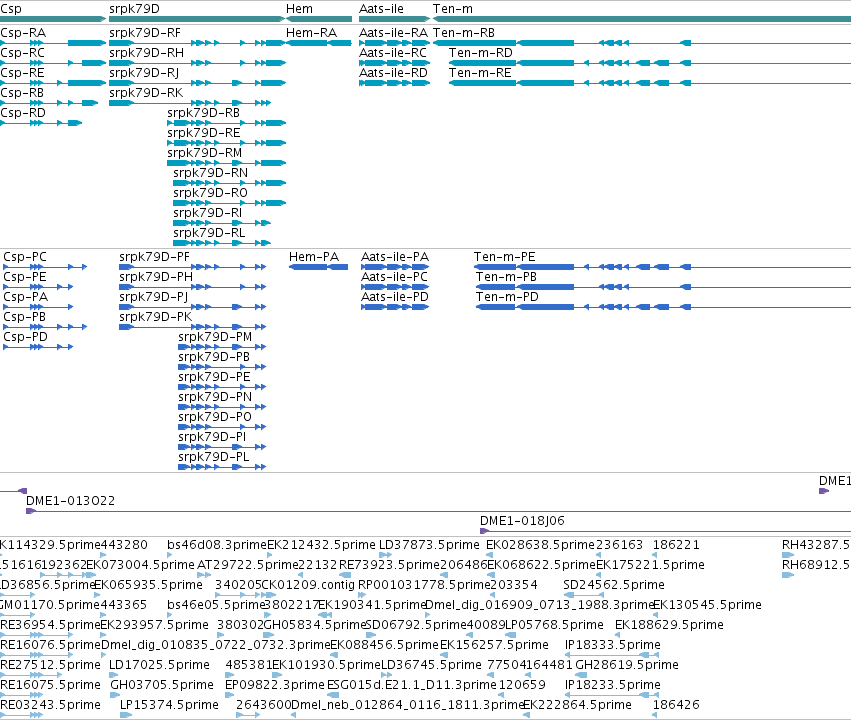Select the IP18333.5prime EST label
The height and width of the screenshot is (720, 851).
(613, 645)
